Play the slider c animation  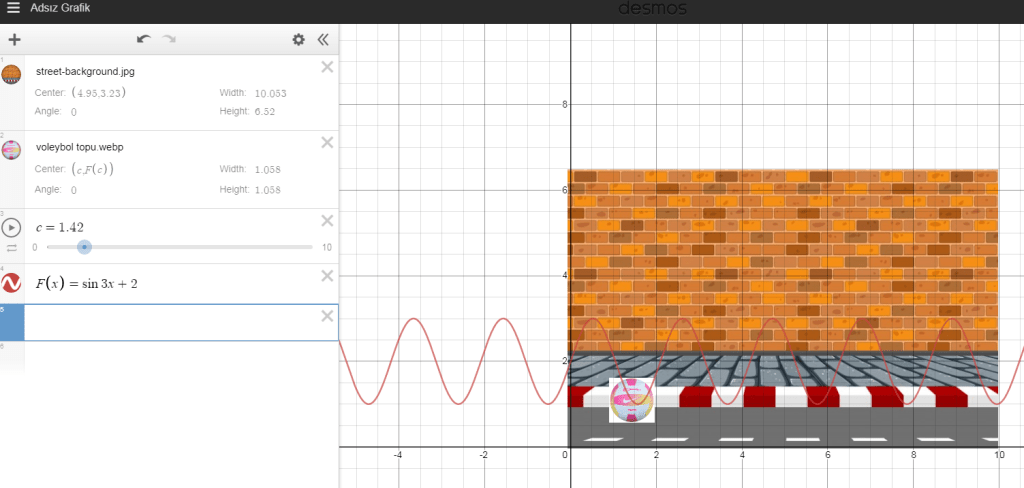(12, 227)
